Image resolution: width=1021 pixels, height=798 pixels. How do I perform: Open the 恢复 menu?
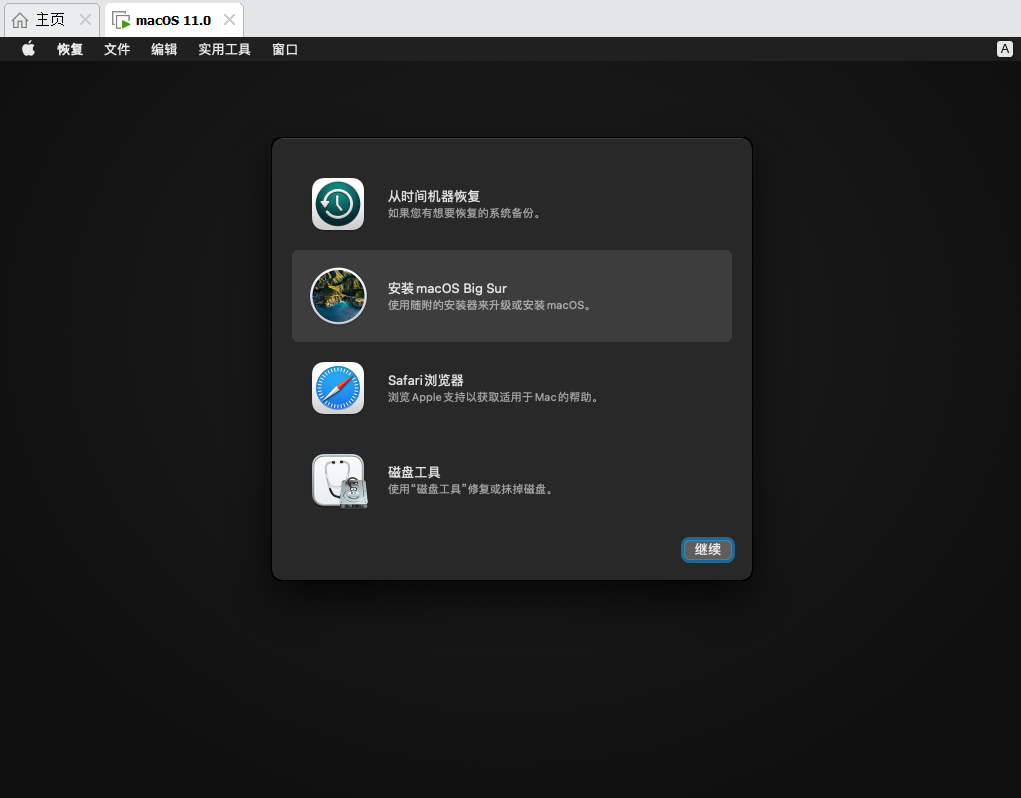tap(70, 49)
